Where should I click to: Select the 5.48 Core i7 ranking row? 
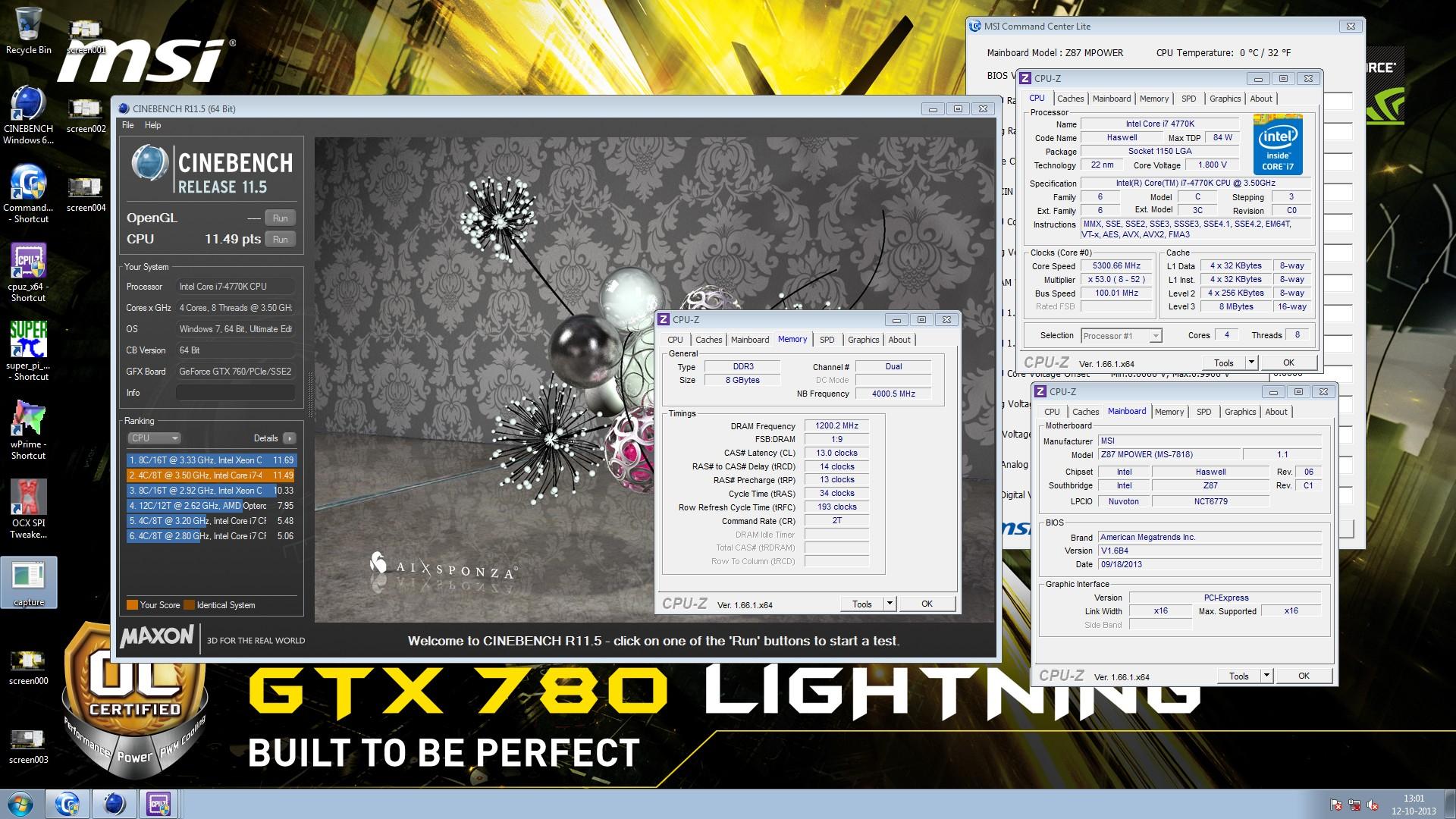[211, 521]
